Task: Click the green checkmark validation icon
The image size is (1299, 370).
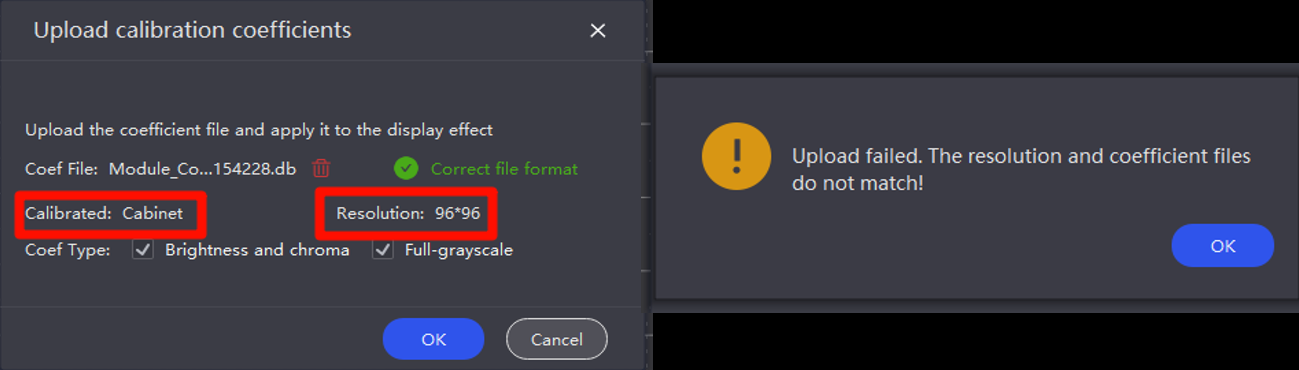Action: click(x=406, y=168)
